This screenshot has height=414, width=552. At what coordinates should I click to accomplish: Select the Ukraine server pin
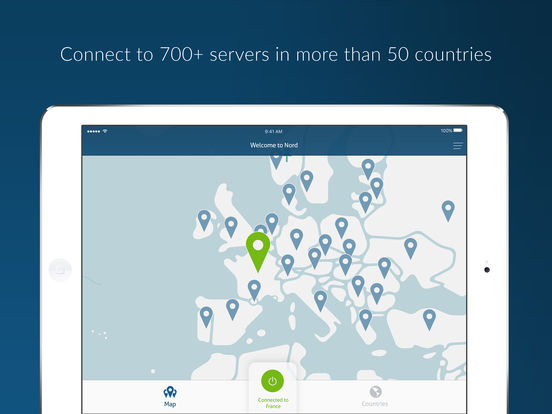[x=410, y=248]
